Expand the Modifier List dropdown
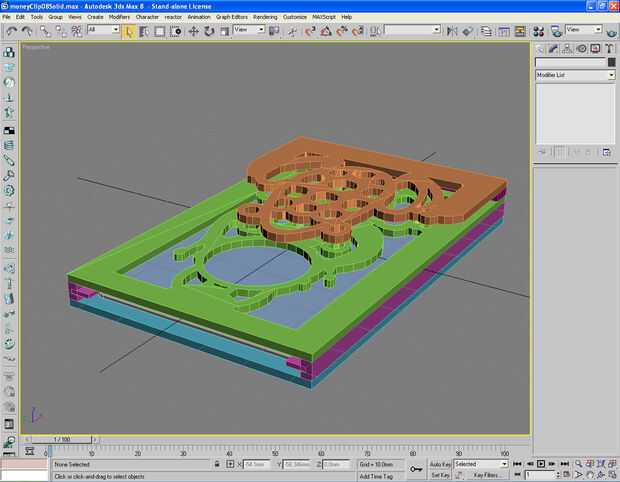 click(x=610, y=75)
